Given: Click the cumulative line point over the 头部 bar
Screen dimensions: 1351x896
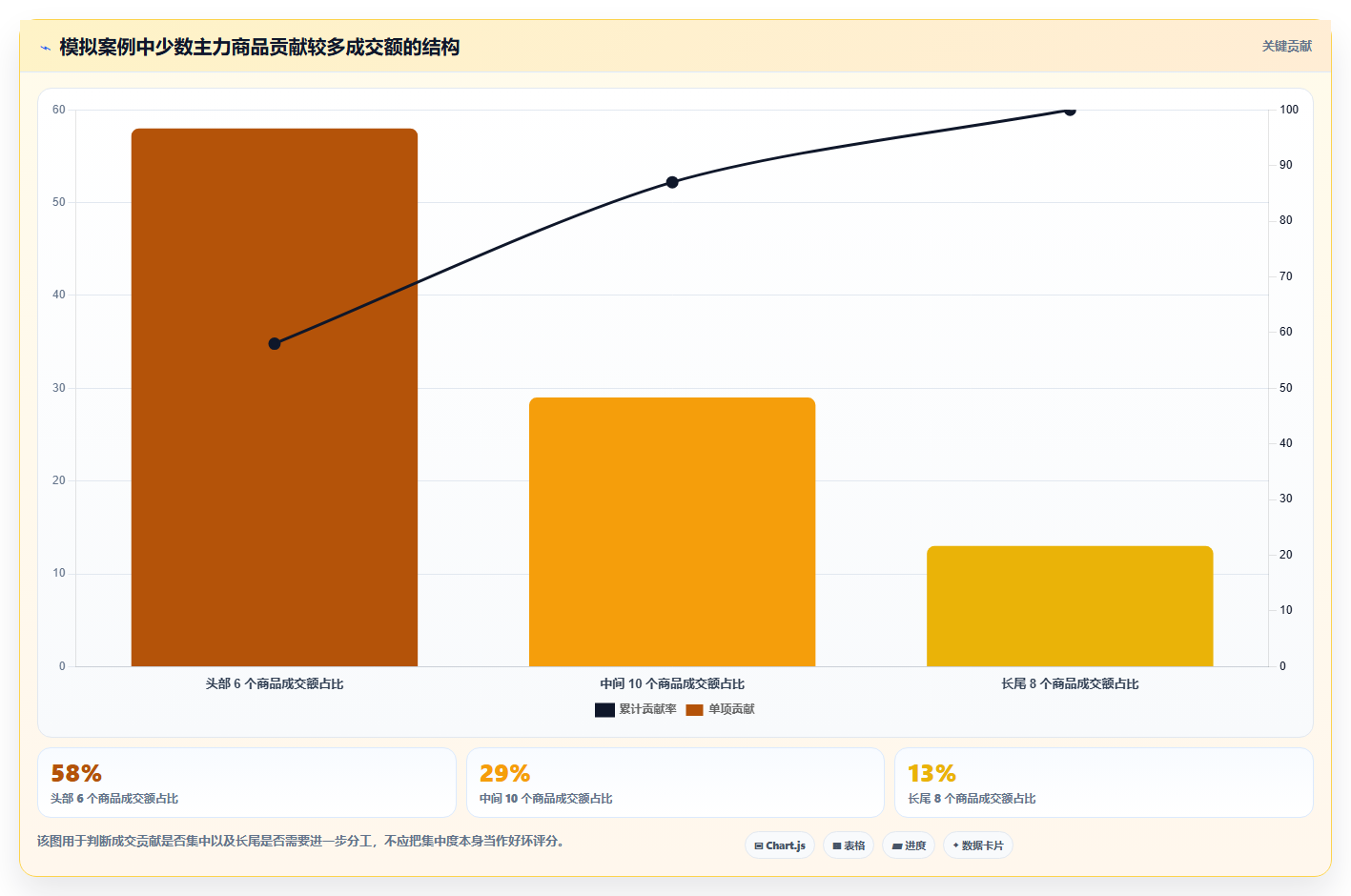Looking at the screenshot, I should 275,343.
